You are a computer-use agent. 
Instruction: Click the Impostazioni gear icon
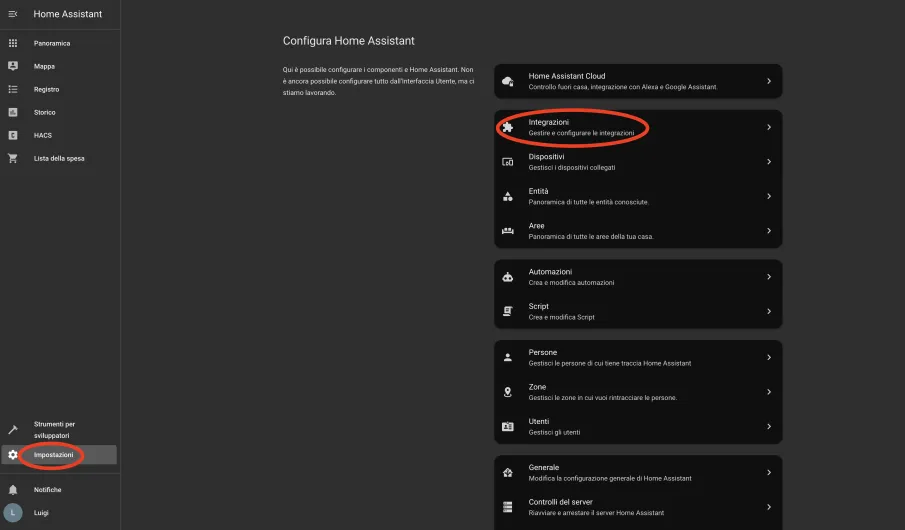click(x=13, y=455)
